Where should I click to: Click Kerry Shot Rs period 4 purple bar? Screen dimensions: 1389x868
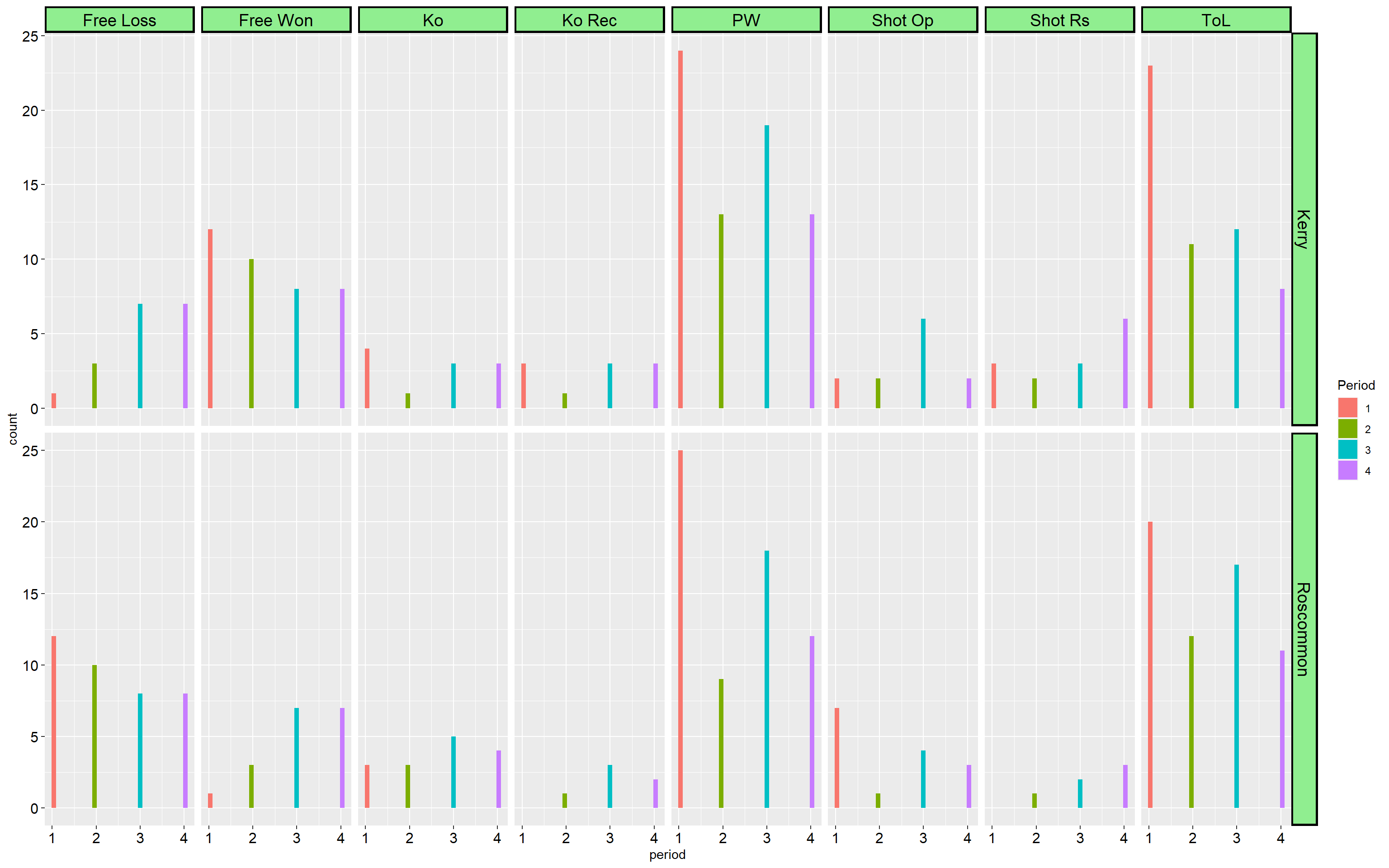(1125, 363)
